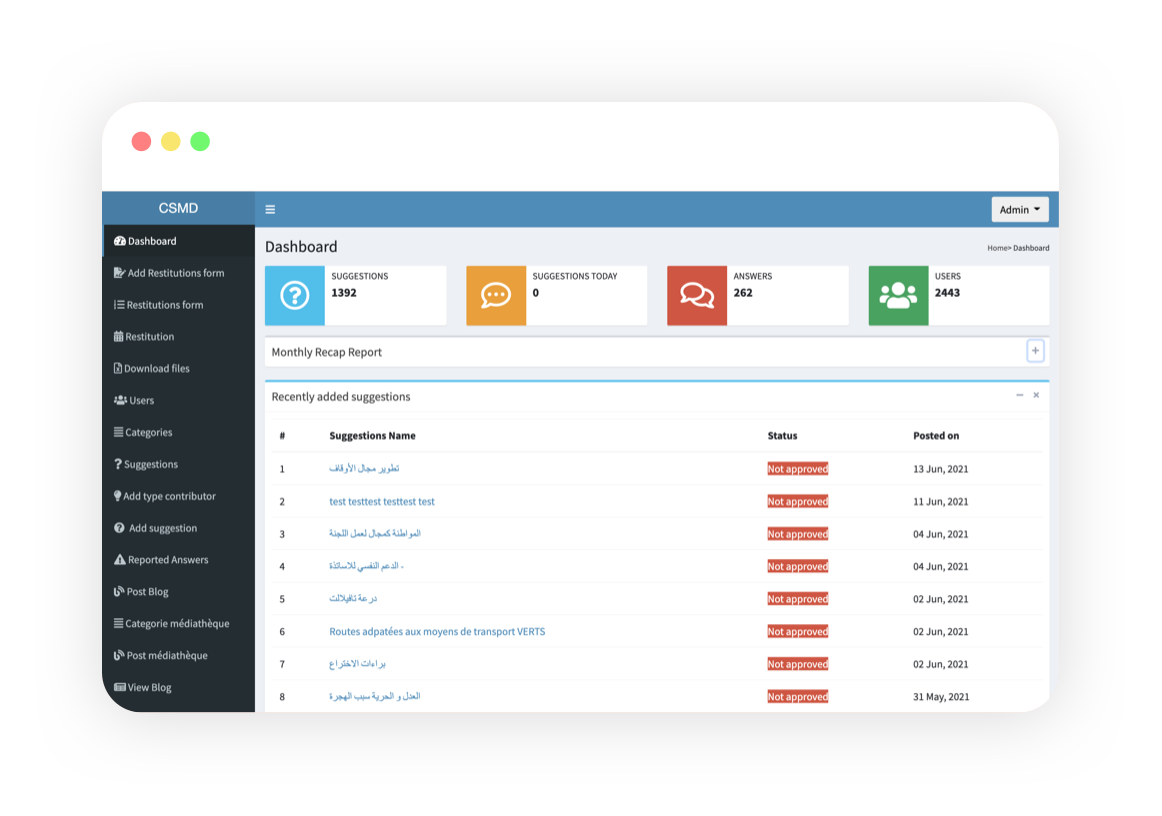This screenshot has height=816, width=1162.
Task: Click the 'Not approved' status badge on row 1
Action: tap(797, 468)
